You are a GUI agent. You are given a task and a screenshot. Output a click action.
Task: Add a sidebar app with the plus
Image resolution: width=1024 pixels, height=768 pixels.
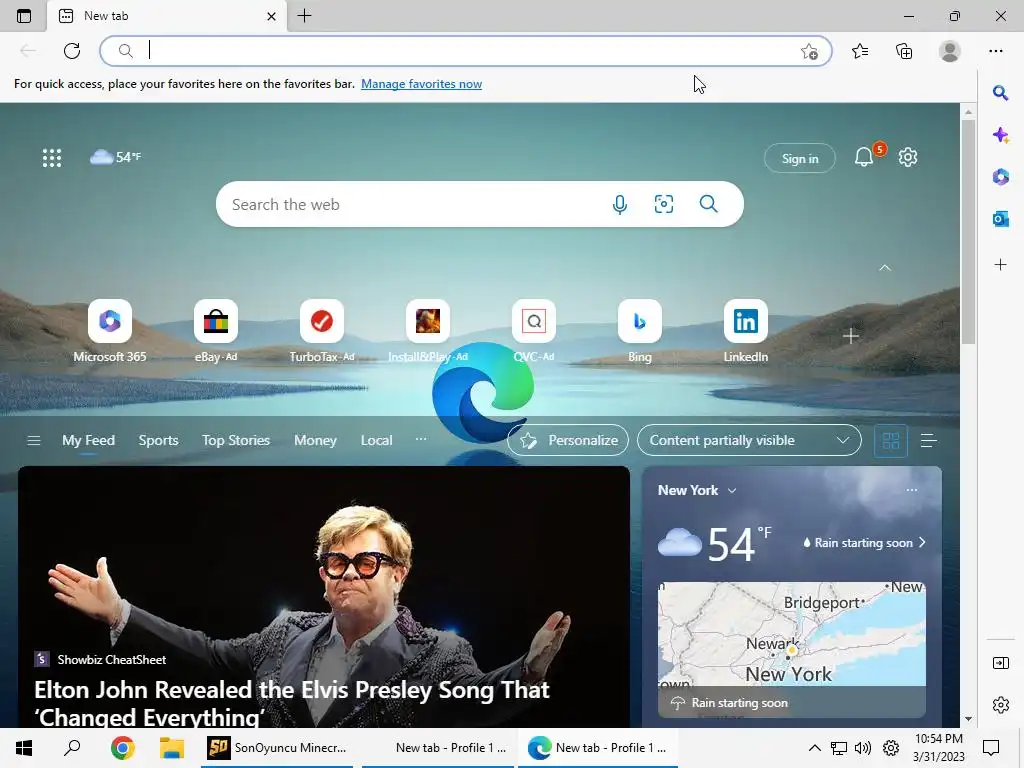point(1000,264)
